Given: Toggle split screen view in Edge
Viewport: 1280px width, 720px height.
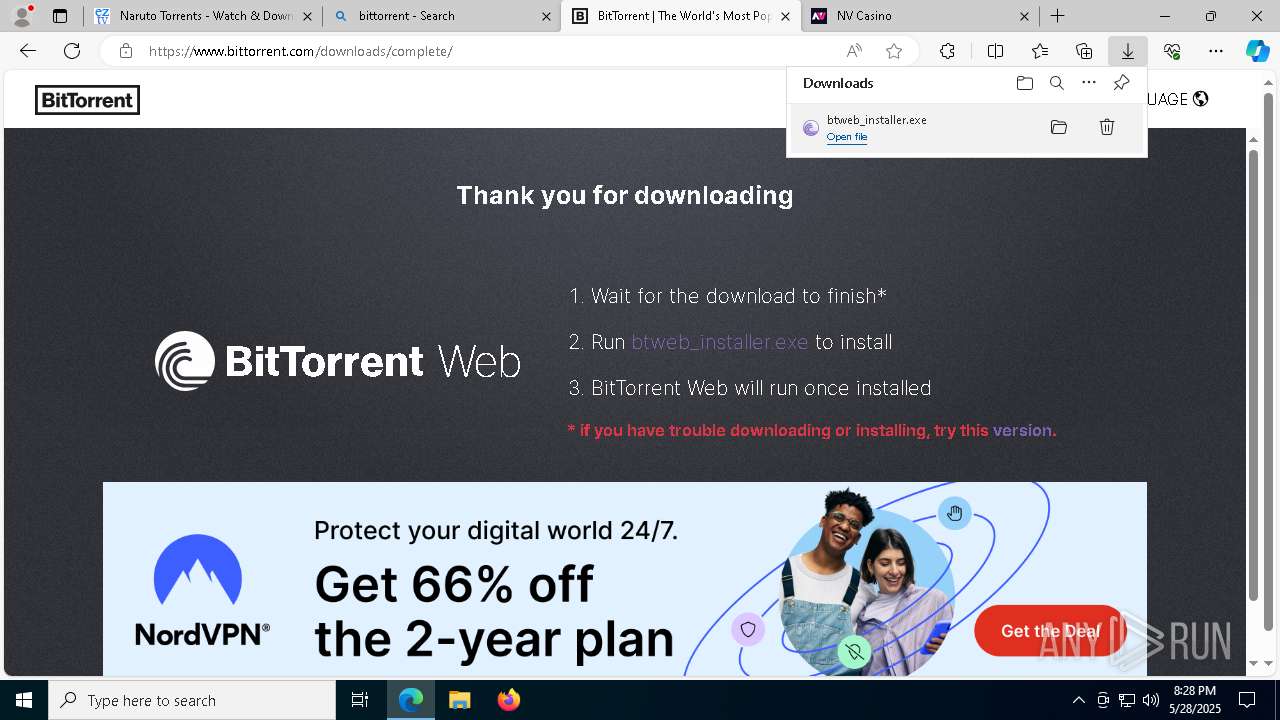Looking at the screenshot, I should tap(995, 51).
